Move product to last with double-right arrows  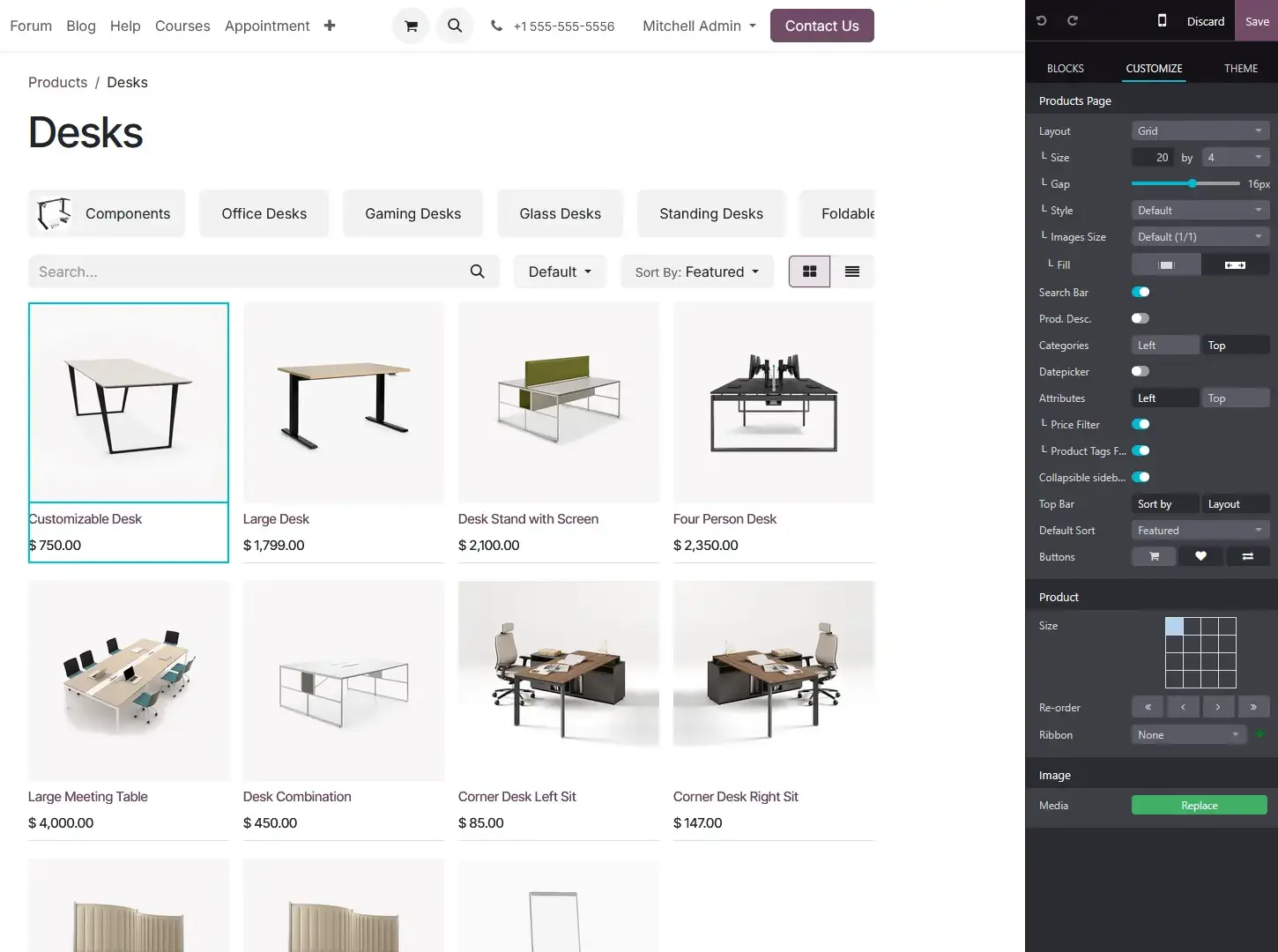(x=1253, y=707)
